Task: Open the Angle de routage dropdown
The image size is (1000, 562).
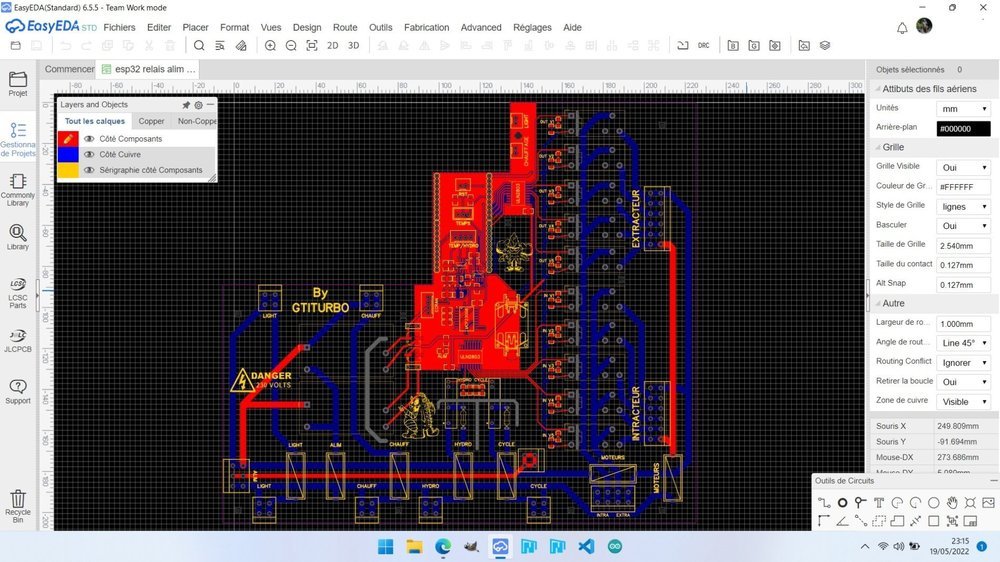Action: 963,343
